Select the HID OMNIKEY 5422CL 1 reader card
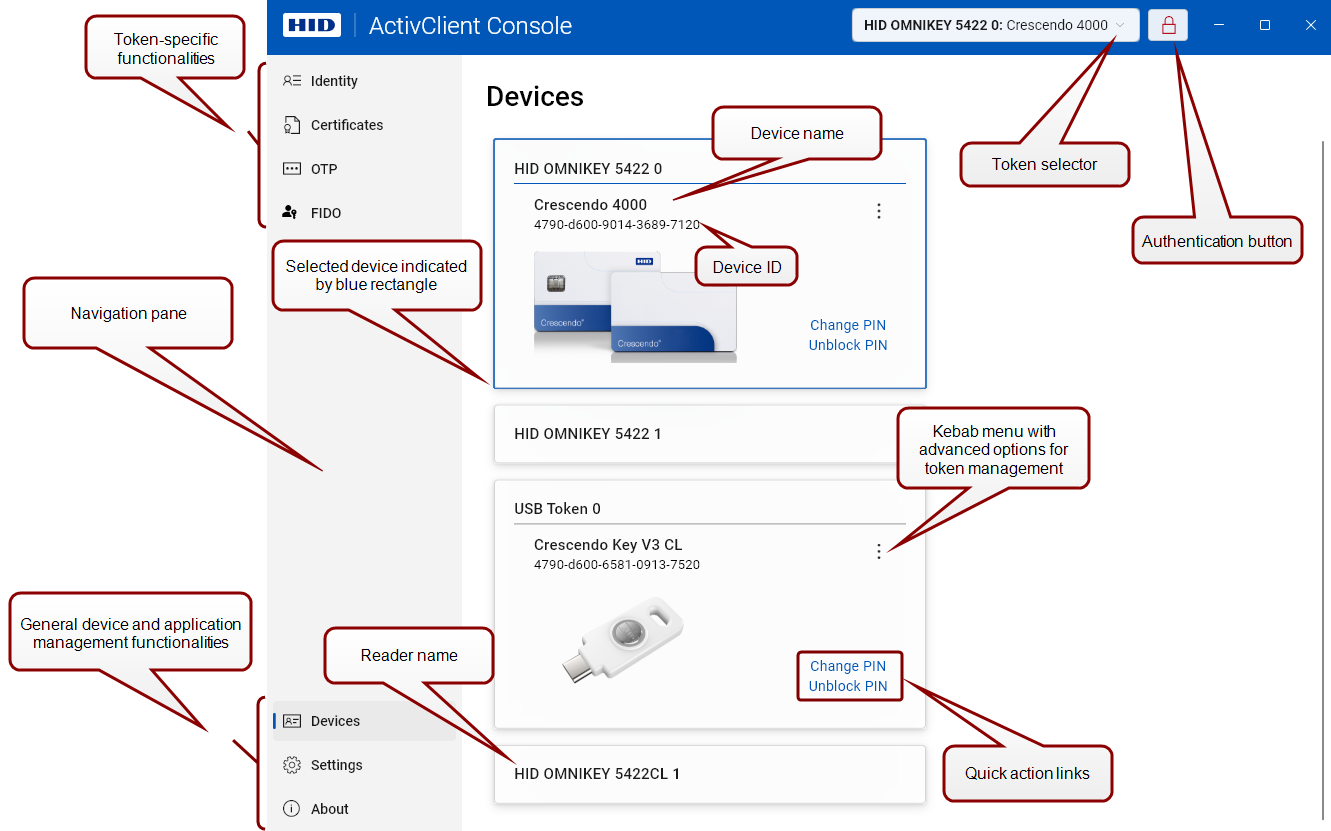Viewport: 1331px width, 831px height. [710, 774]
